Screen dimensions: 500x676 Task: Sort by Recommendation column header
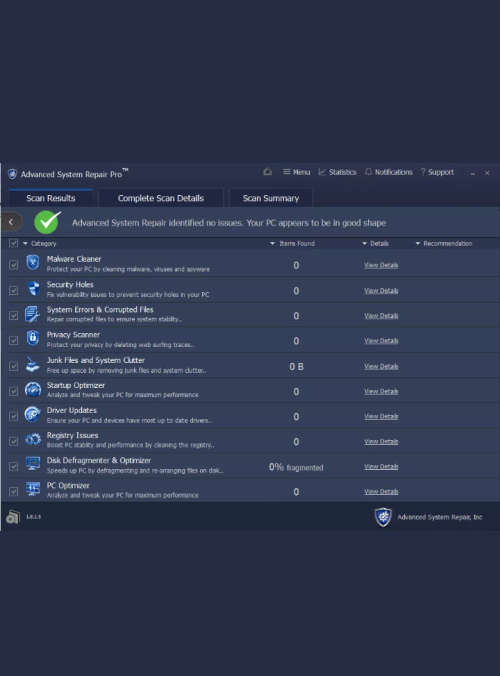tap(444, 244)
